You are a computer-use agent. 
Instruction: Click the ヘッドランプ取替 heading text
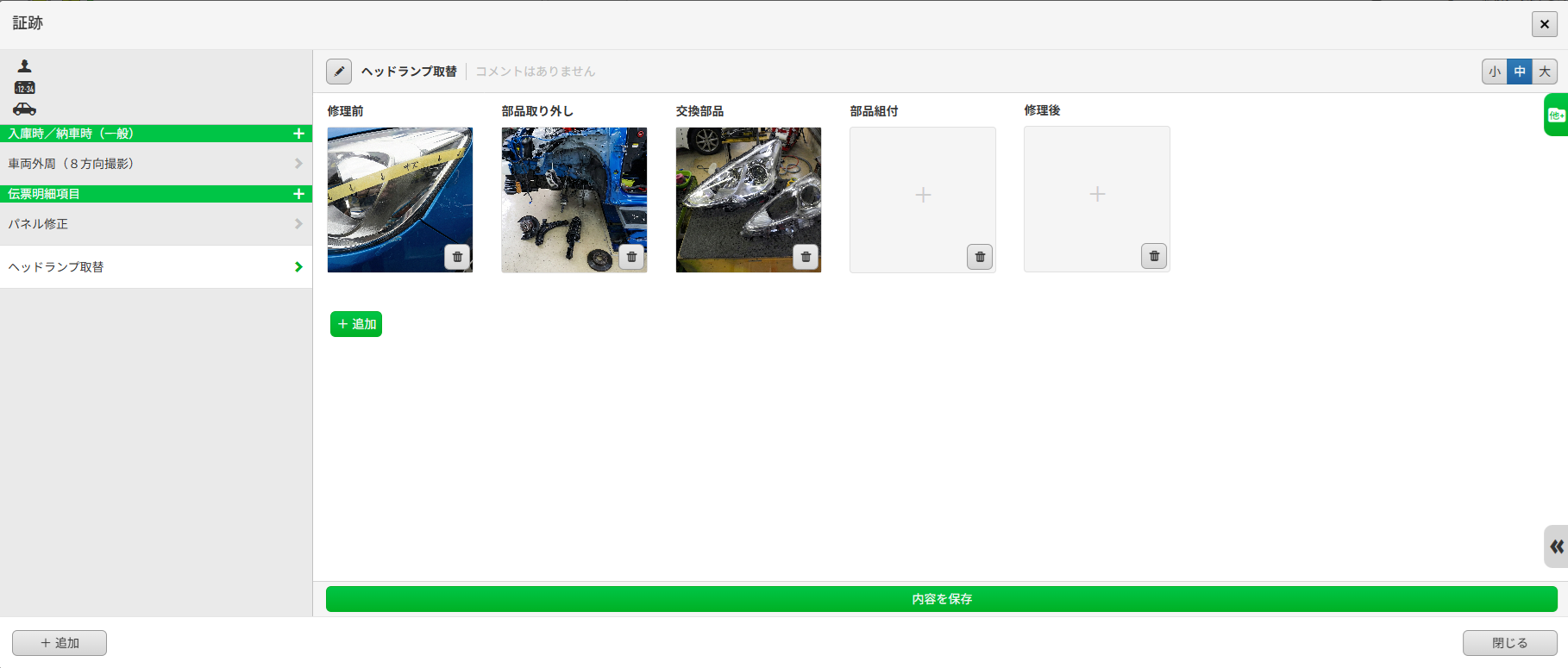click(x=409, y=72)
